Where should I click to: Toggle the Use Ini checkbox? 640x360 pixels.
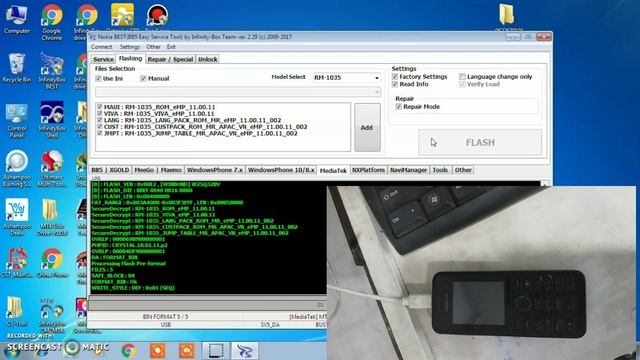(x=98, y=78)
